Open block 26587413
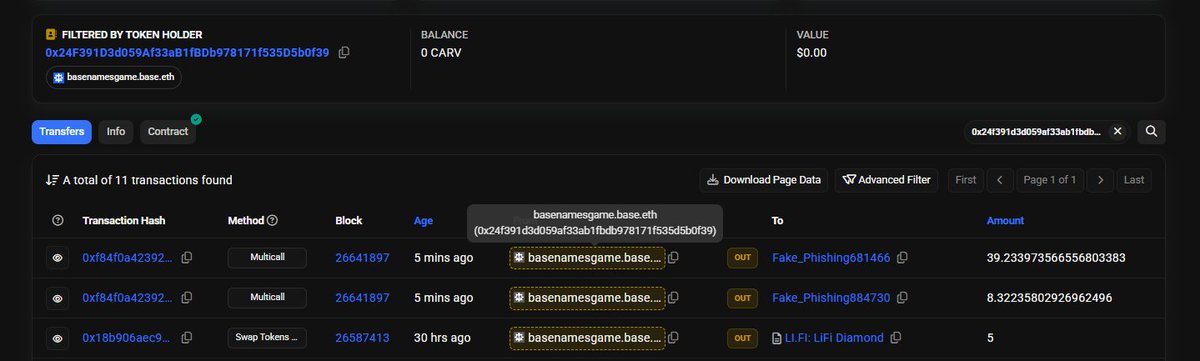The width and height of the screenshot is (1200, 361). tap(362, 338)
